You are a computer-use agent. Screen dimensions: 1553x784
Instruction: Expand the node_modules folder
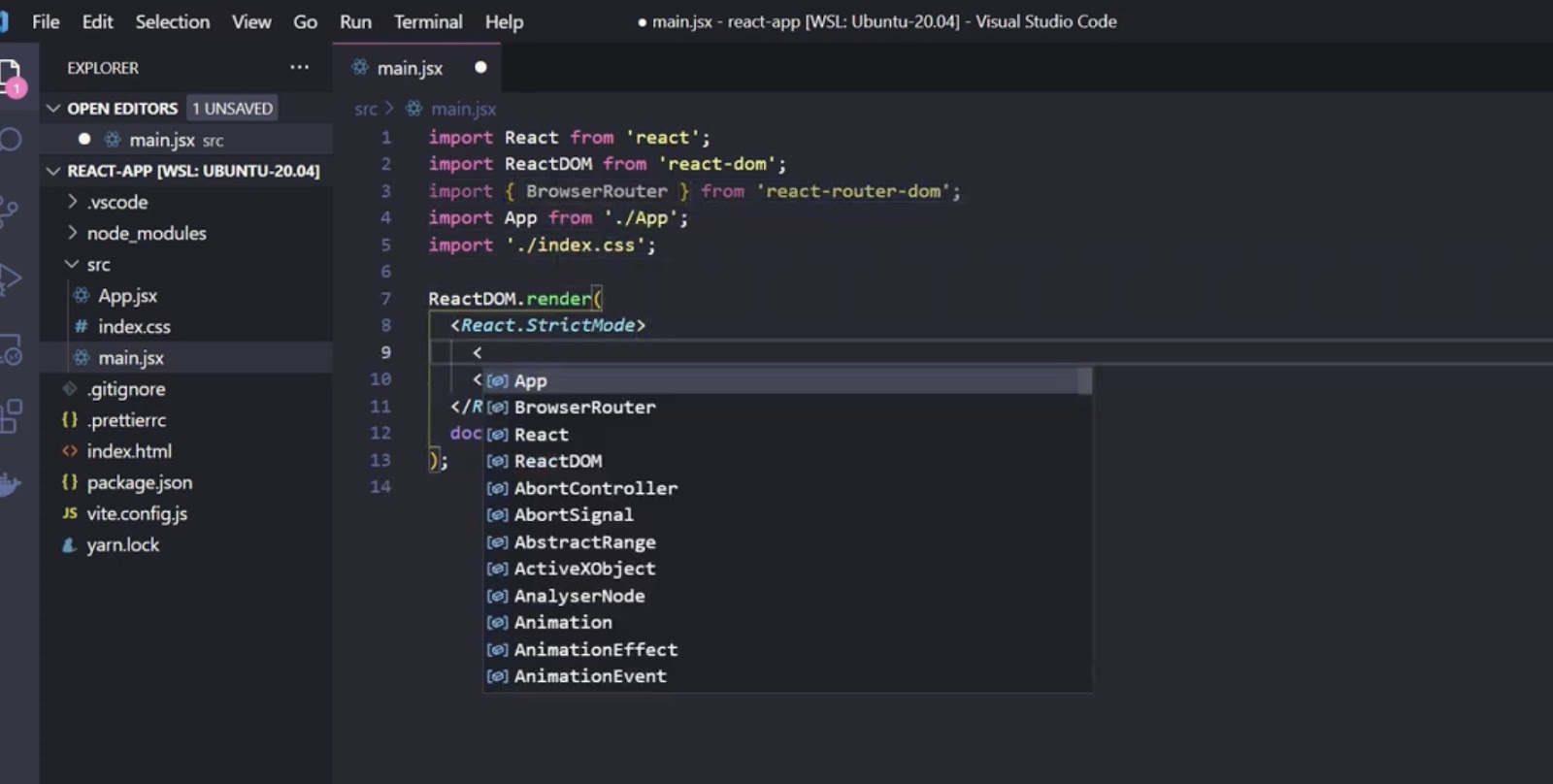(x=72, y=233)
